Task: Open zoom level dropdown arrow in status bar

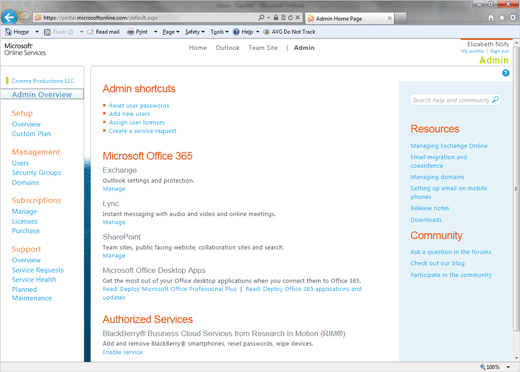Action: pyautogui.click(x=508, y=367)
